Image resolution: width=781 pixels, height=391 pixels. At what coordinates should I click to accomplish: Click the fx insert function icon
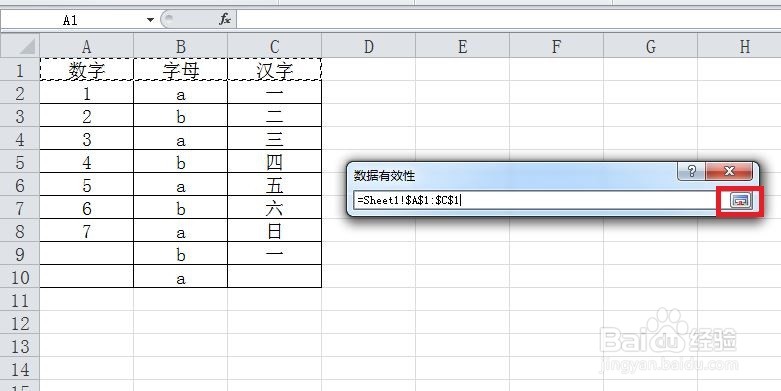coord(225,19)
